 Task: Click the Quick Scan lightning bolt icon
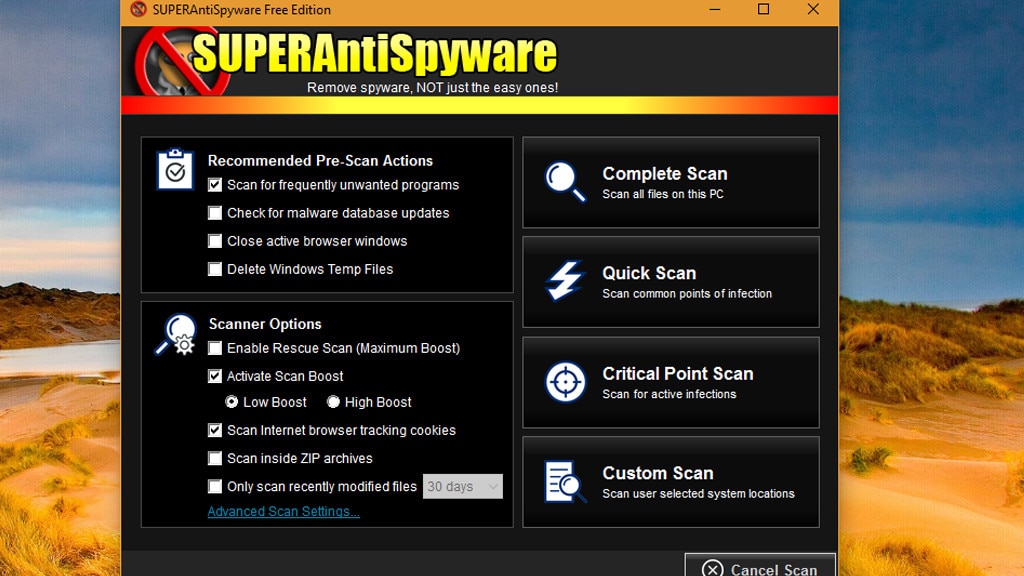coord(564,281)
